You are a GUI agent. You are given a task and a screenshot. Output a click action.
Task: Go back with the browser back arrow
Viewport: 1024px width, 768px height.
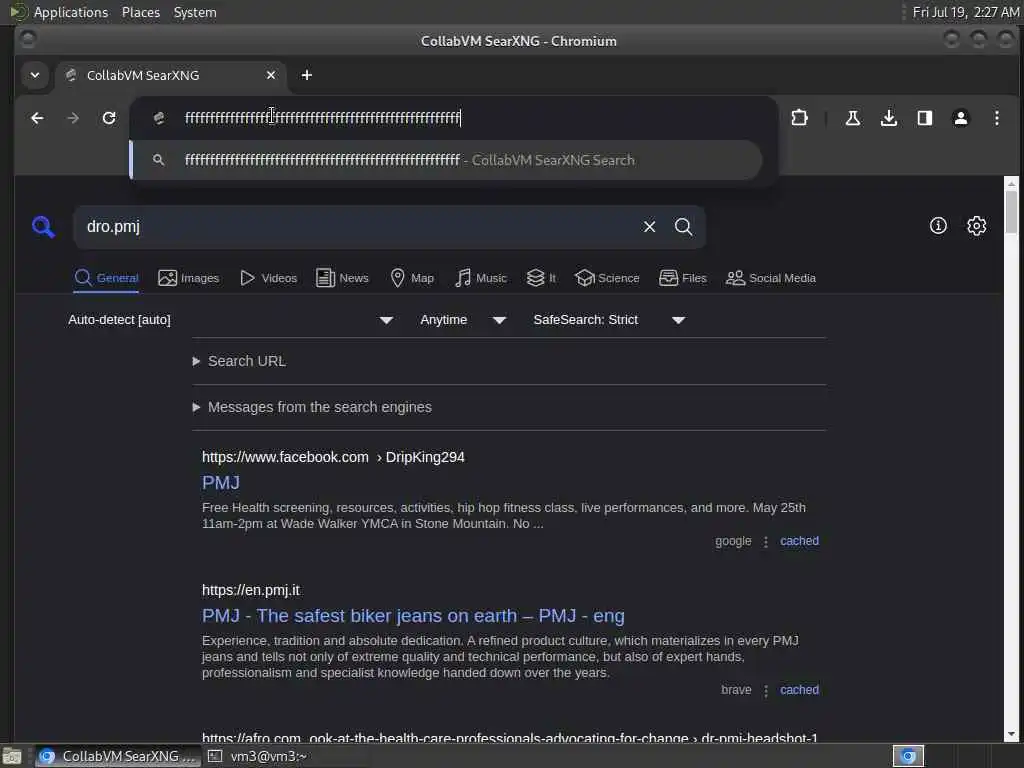tap(37, 118)
